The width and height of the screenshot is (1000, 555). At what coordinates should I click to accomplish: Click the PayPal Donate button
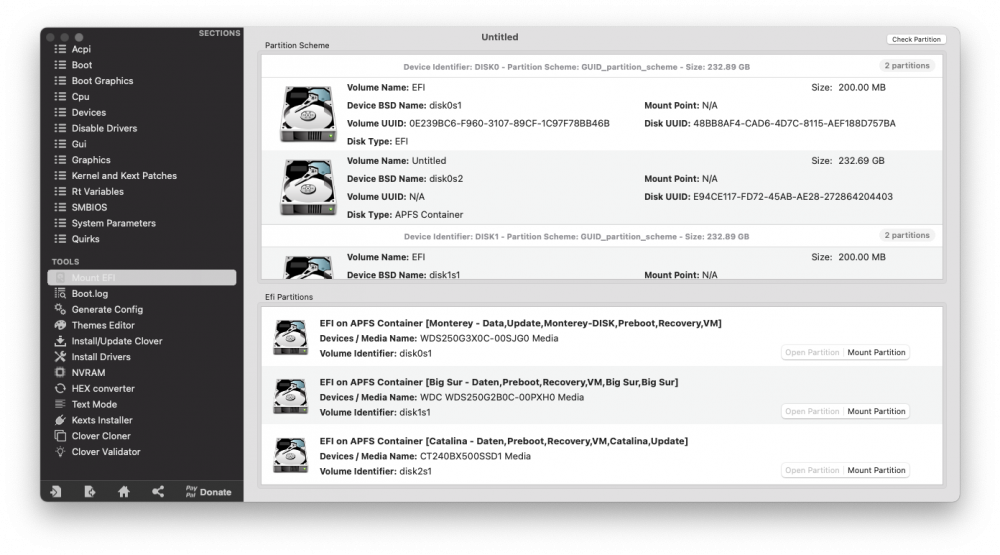(209, 492)
